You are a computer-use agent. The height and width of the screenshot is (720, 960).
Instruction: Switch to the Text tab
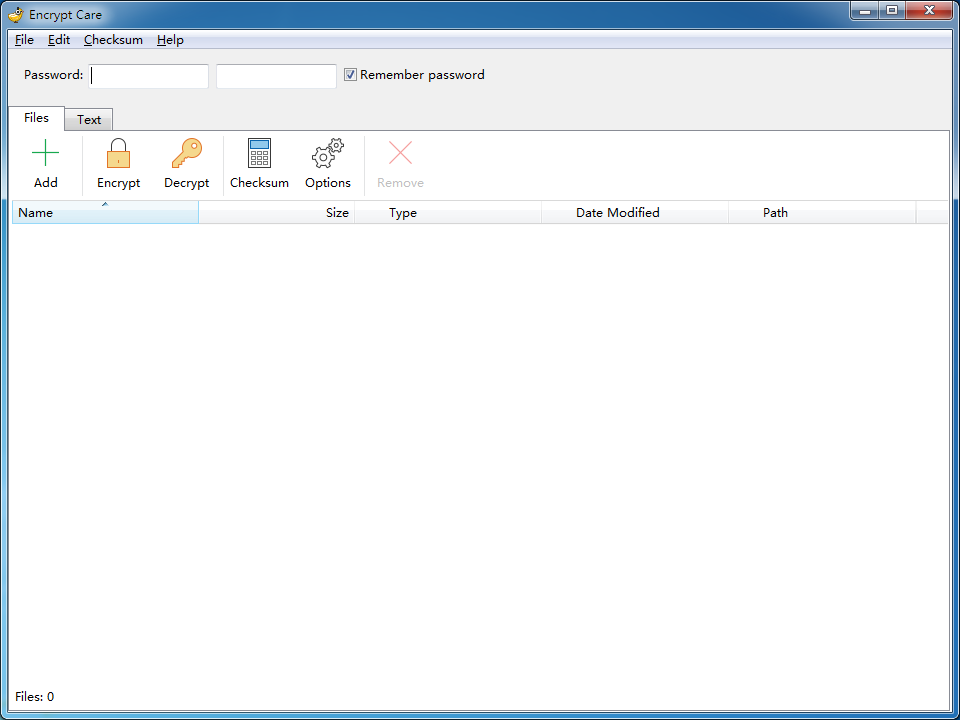tap(89, 120)
